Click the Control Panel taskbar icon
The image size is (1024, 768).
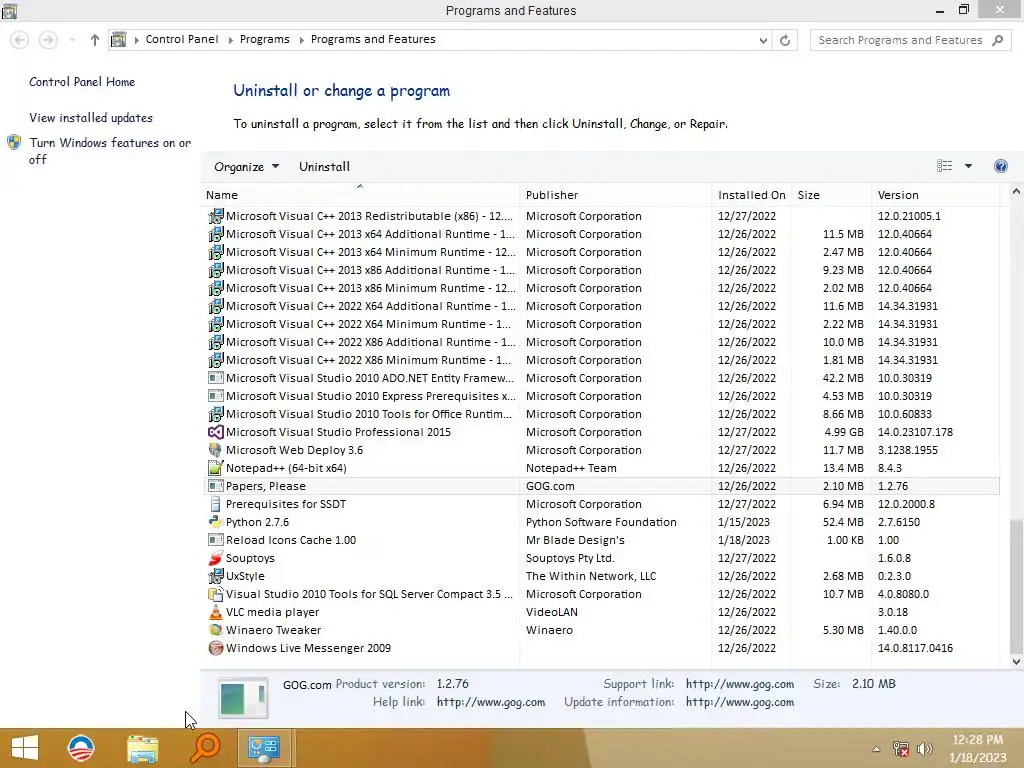264,748
